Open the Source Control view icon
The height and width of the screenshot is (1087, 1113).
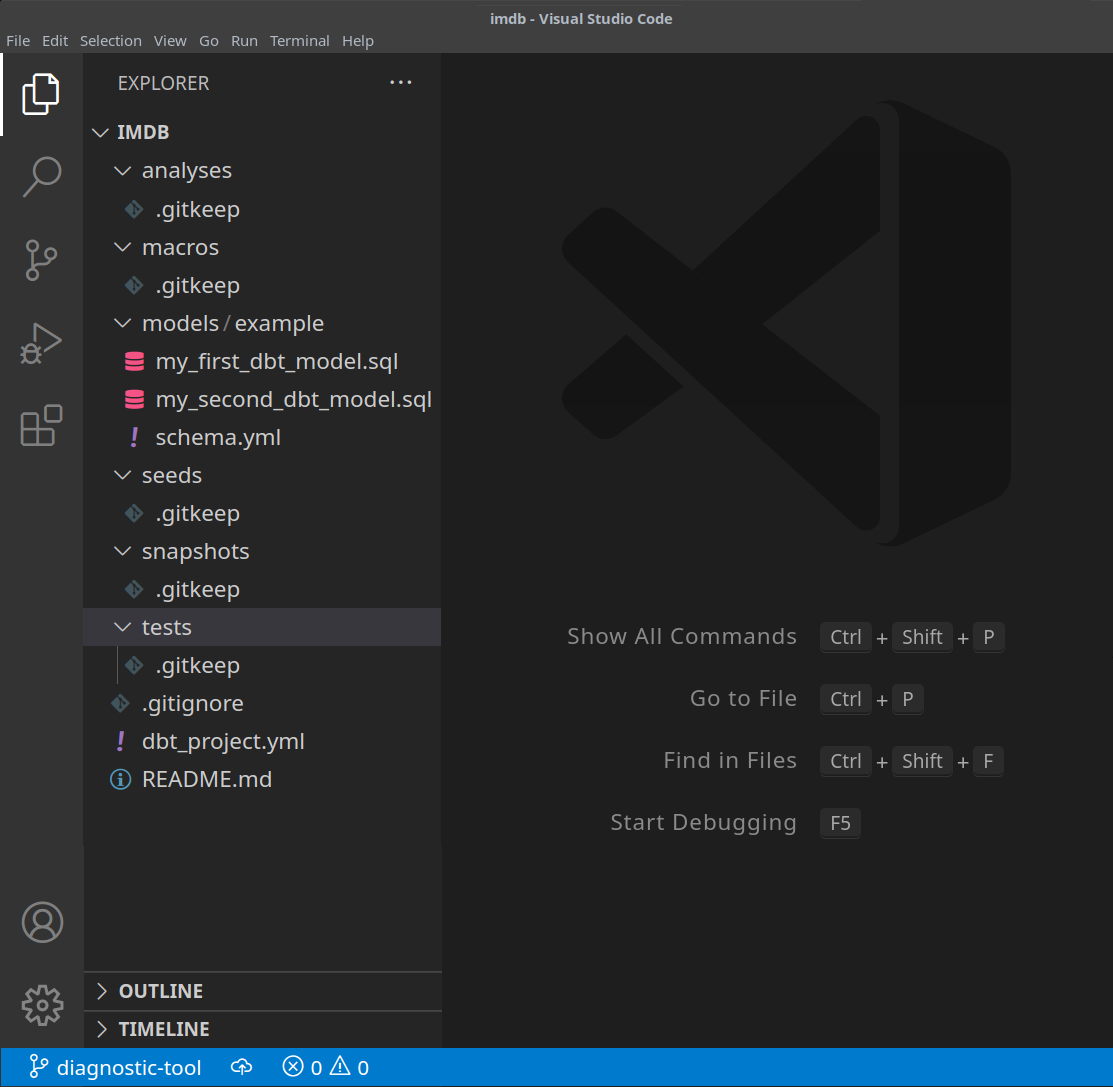41,260
